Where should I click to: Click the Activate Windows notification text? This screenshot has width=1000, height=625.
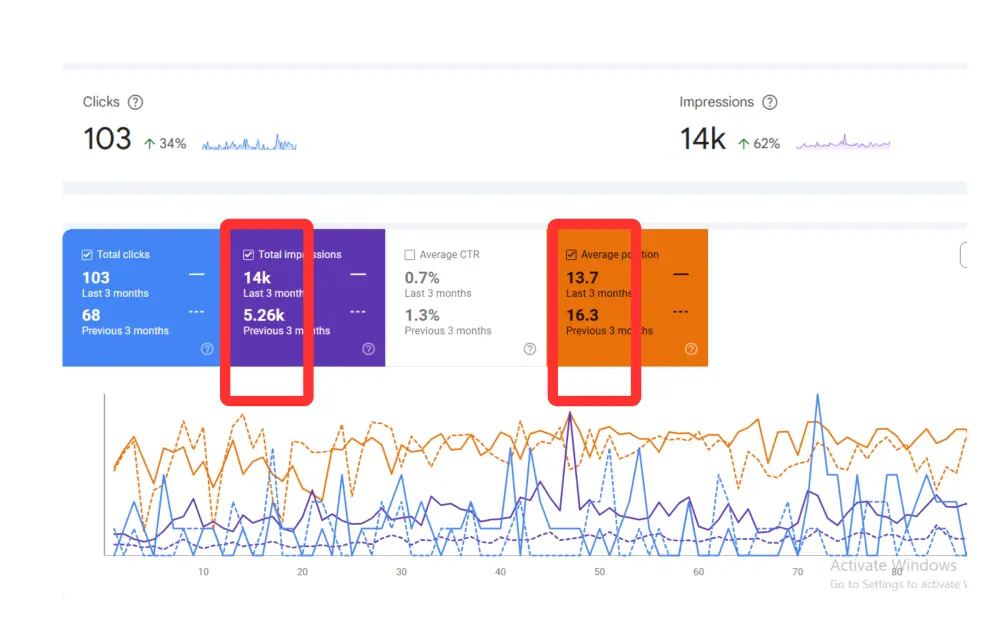[x=893, y=565]
